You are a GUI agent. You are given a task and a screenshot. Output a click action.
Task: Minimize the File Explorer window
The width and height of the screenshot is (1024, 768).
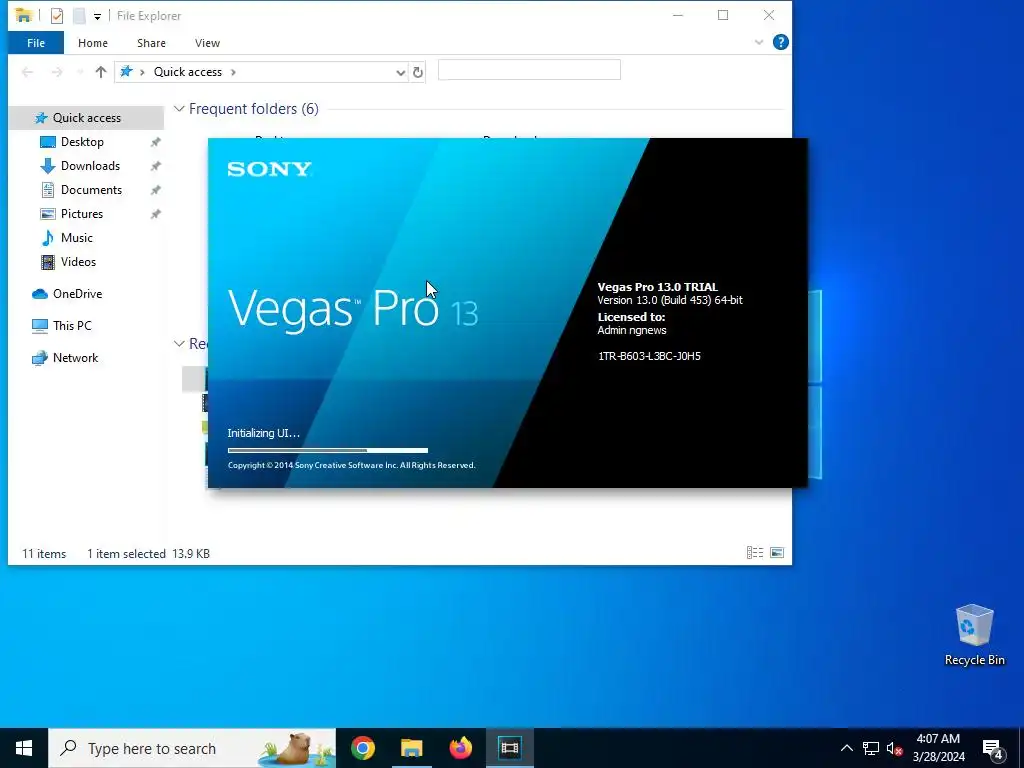678,15
